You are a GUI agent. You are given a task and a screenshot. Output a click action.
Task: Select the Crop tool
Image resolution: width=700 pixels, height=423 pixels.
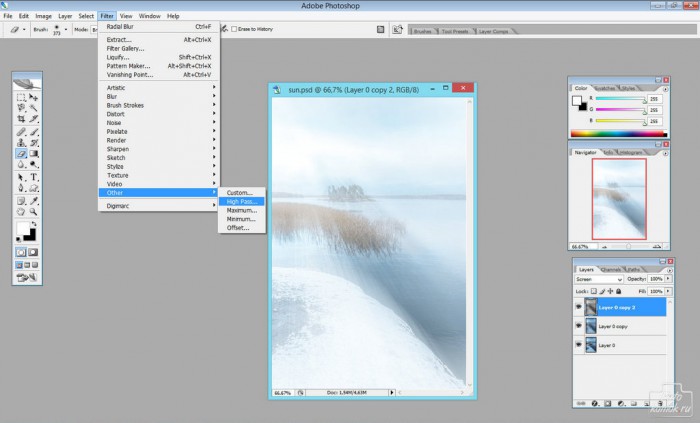pyautogui.click(x=21, y=119)
